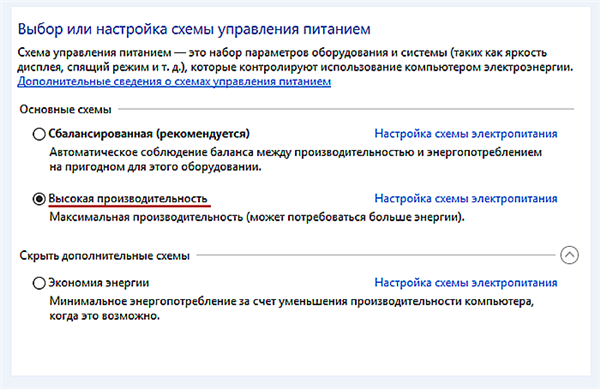
Task: Click the Скрыть дополнительные схемы label
Action: [x=104, y=256]
